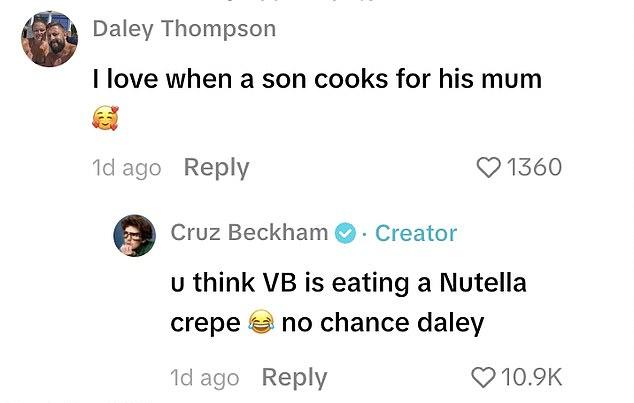Tap the heart on Cruz Beckham's reply
The width and height of the screenshot is (634, 403).
pyautogui.click(x=483, y=377)
